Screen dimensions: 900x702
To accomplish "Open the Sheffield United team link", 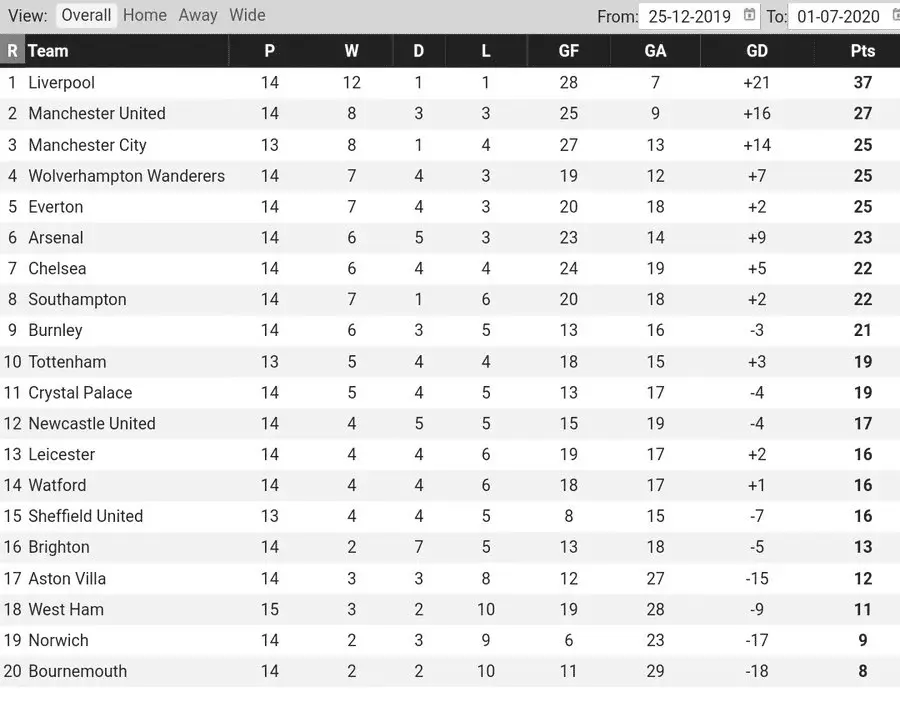I will tap(85, 517).
